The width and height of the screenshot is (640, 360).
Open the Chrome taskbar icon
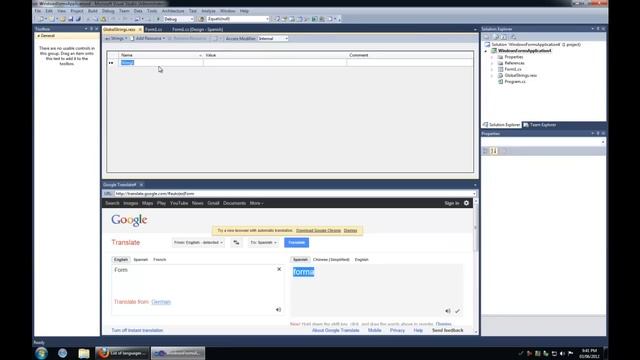pyautogui.click(x=62, y=353)
